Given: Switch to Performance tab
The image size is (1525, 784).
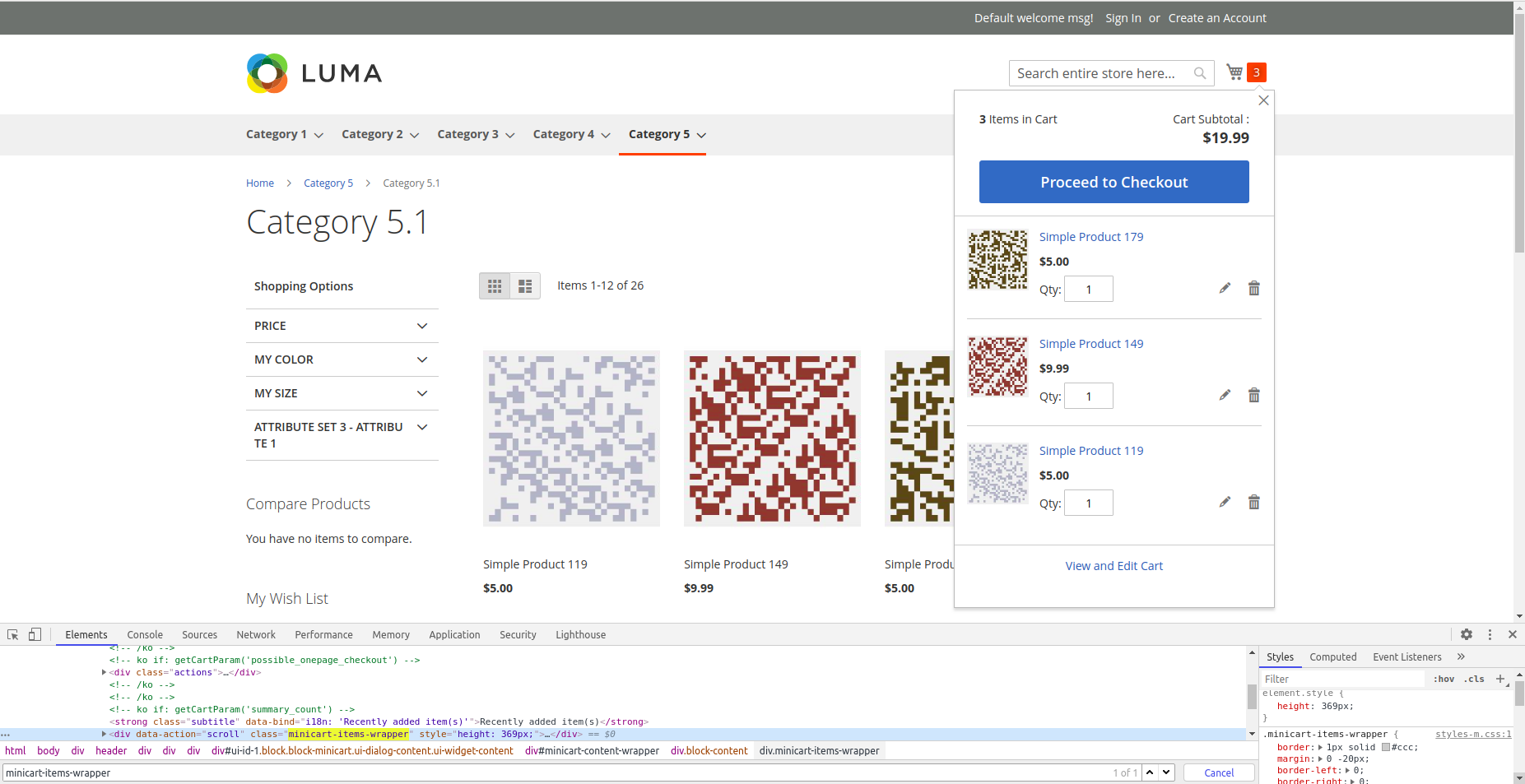Looking at the screenshot, I should coord(323,634).
